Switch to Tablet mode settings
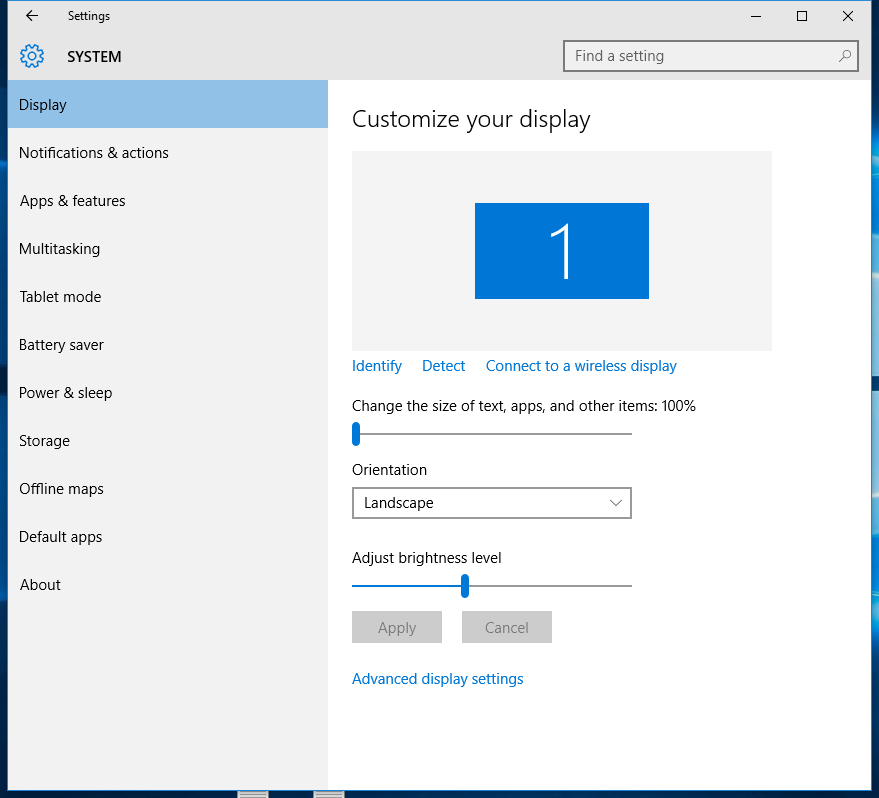The image size is (879, 798). tap(60, 297)
